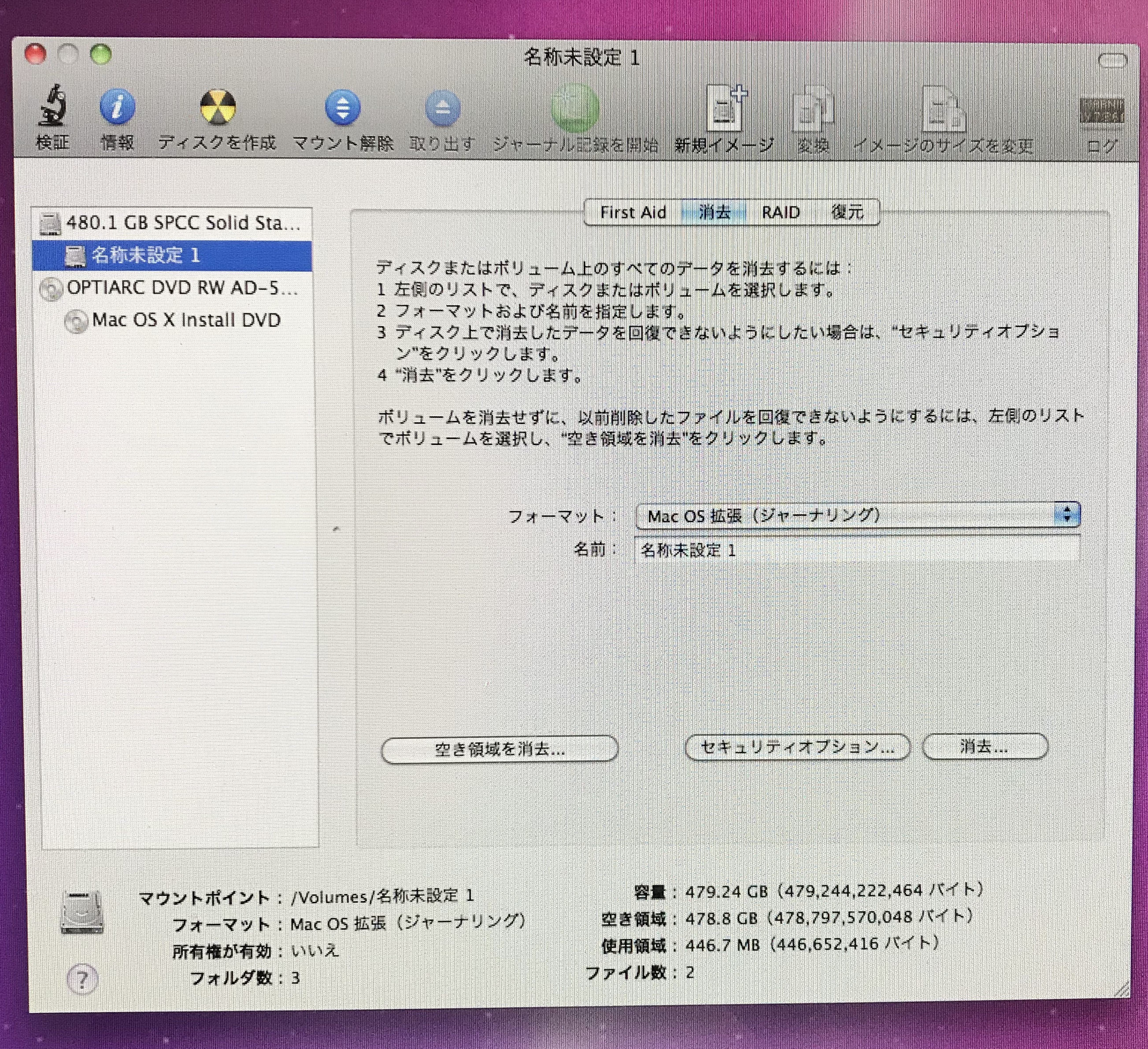Click the マウント解除 (Unmount) icon
Image resolution: width=1148 pixels, height=1049 pixels.
pyautogui.click(x=343, y=107)
